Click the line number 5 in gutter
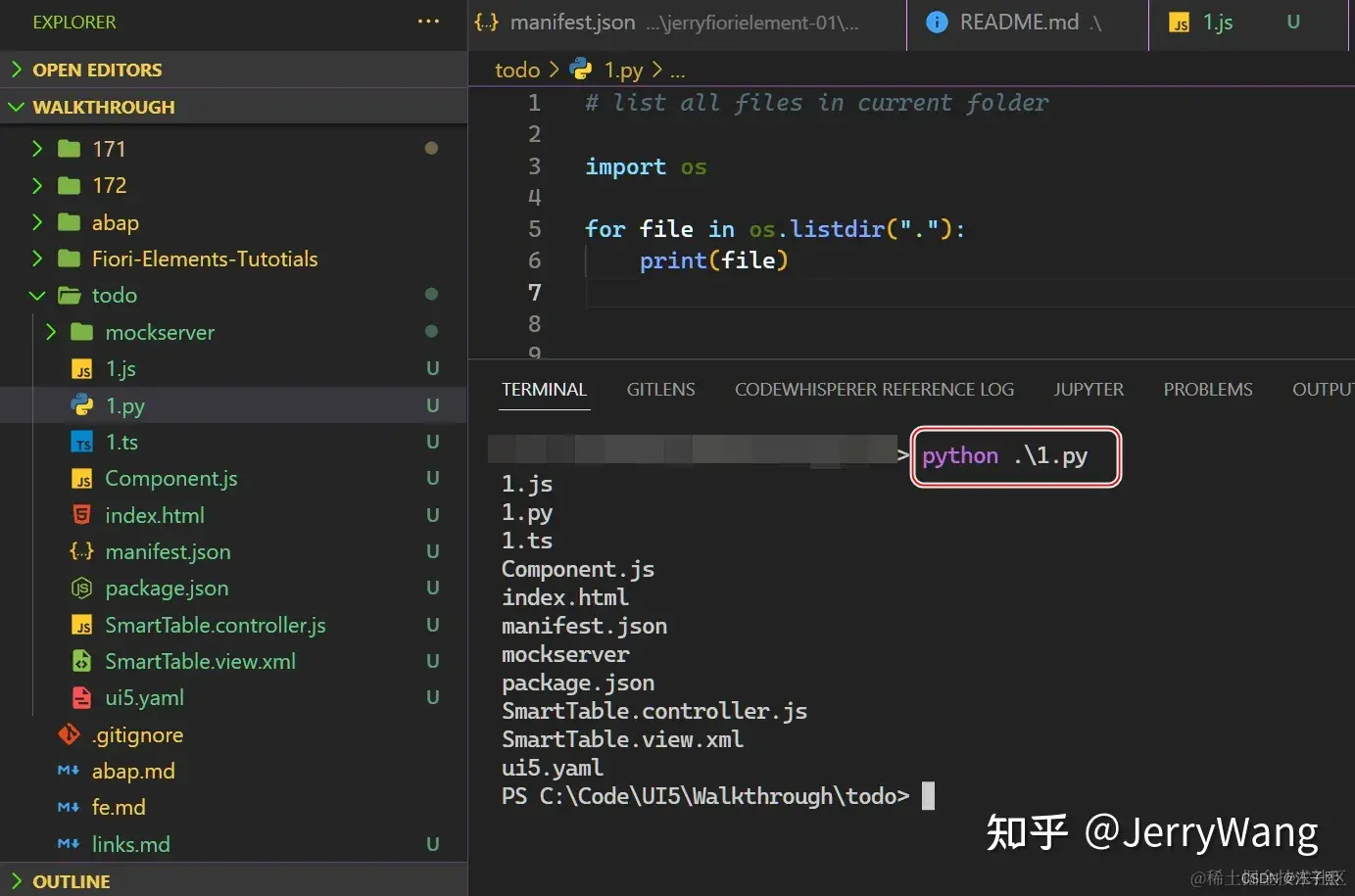 pos(534,229)
